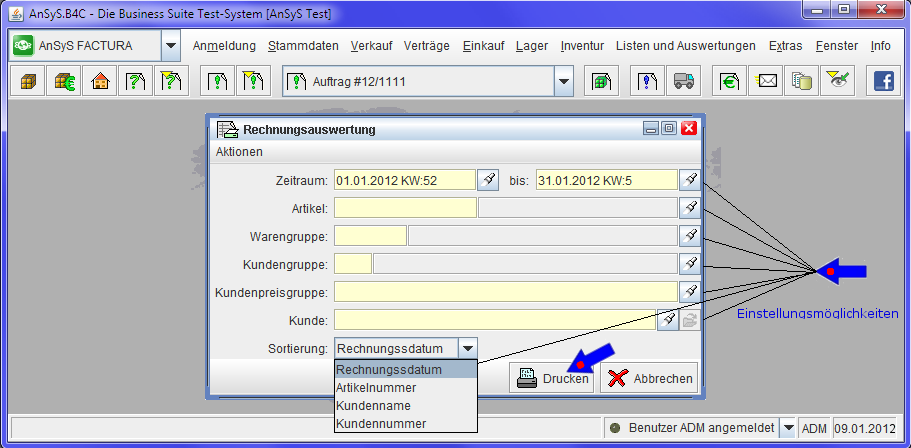
Task: Open the AnSyS FACTURA module dropdown
Action: pos(170,46)
